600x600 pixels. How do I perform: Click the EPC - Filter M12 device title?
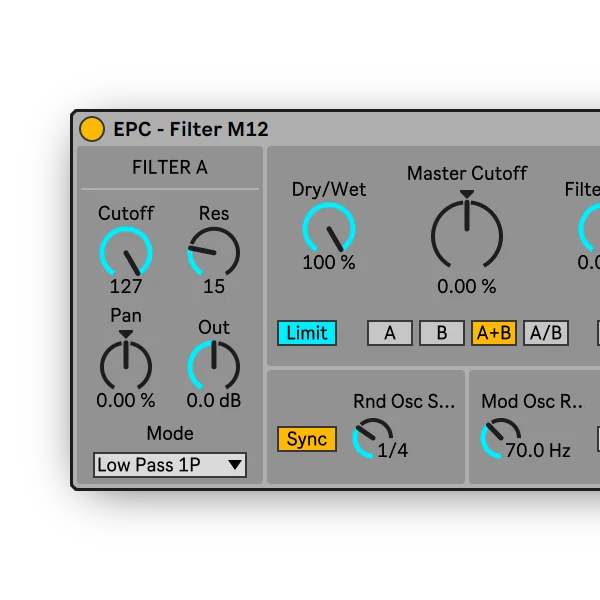point(191,129)
